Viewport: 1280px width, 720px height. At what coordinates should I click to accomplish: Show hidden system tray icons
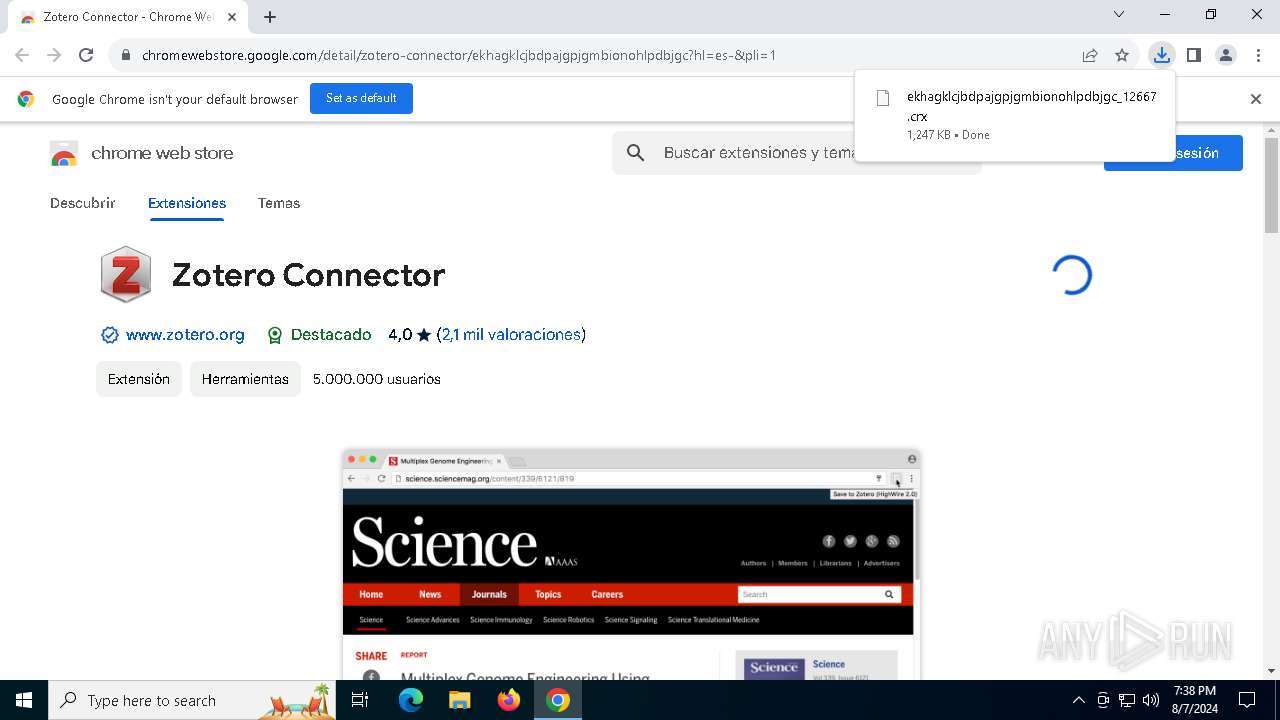(x=1078, y=700)
